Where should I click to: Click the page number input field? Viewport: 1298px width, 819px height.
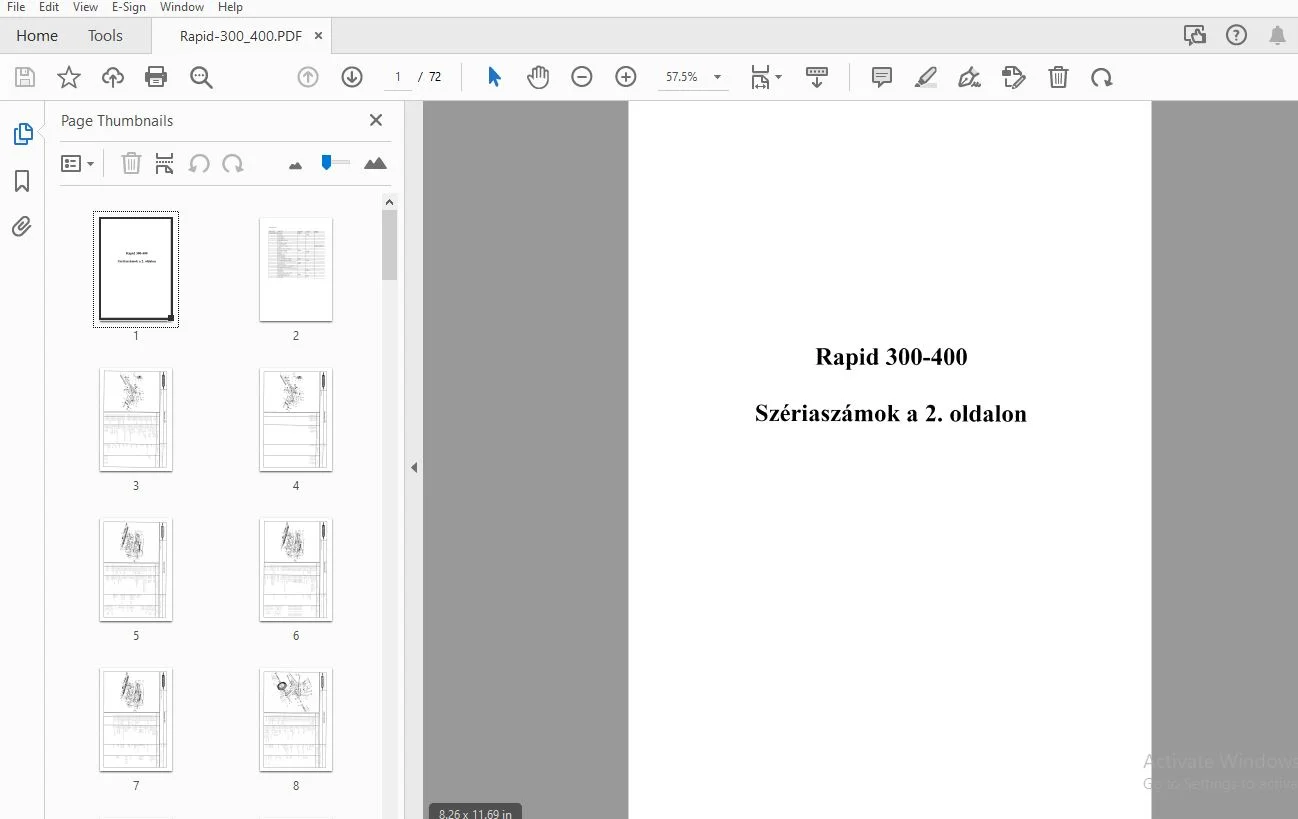[x=398, y=77]
